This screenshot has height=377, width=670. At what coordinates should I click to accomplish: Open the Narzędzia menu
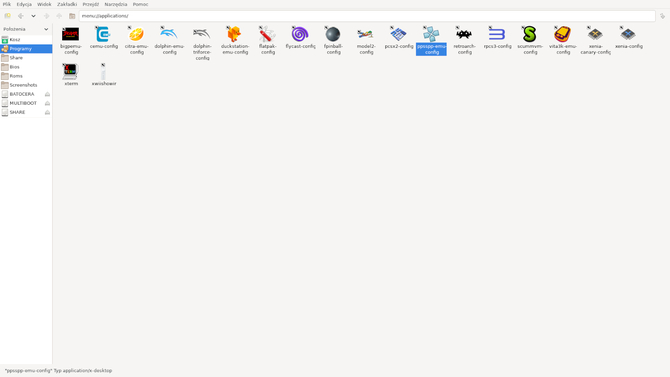tap(116, 4)
